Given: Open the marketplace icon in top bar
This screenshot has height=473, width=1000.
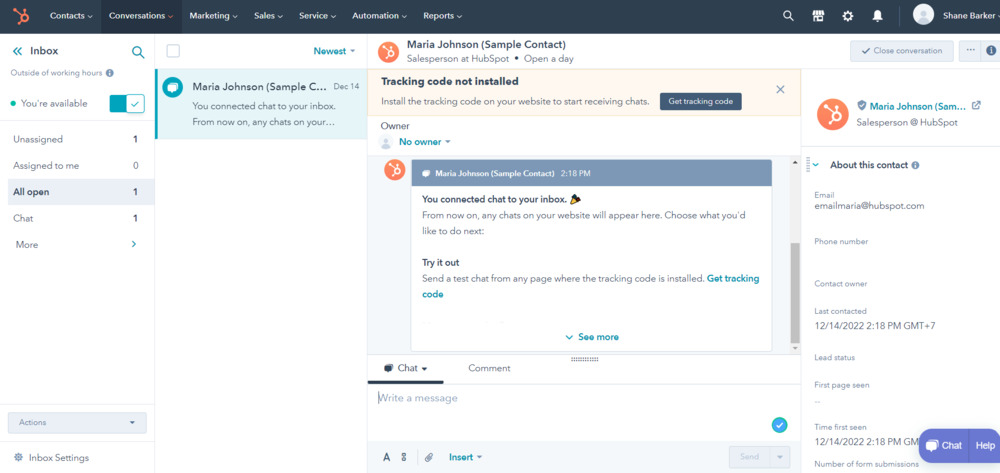Looking at the screenshot, I should (x=818, y=16).
